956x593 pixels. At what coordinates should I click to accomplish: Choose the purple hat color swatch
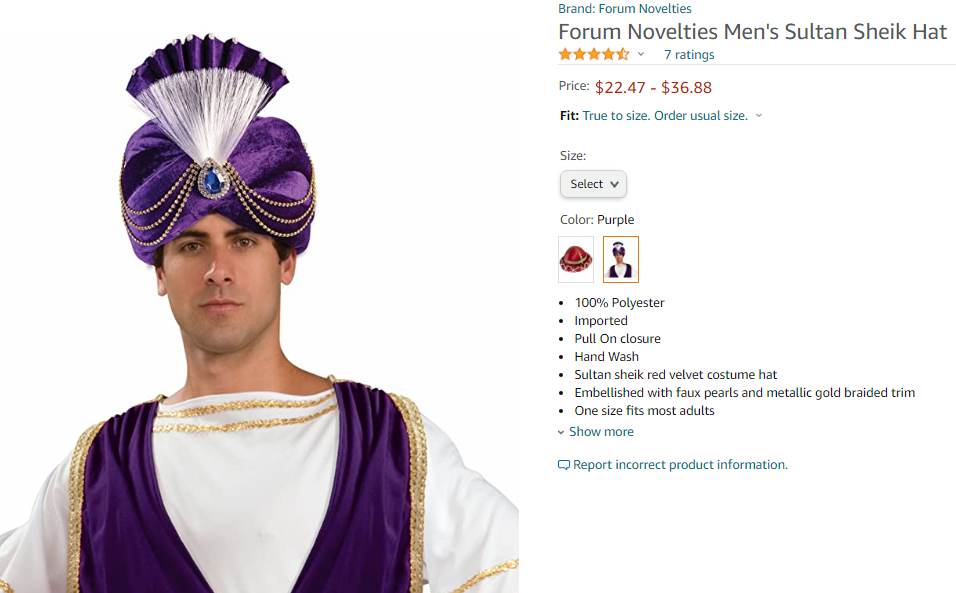pyautogui.click(x=621, y=259)
